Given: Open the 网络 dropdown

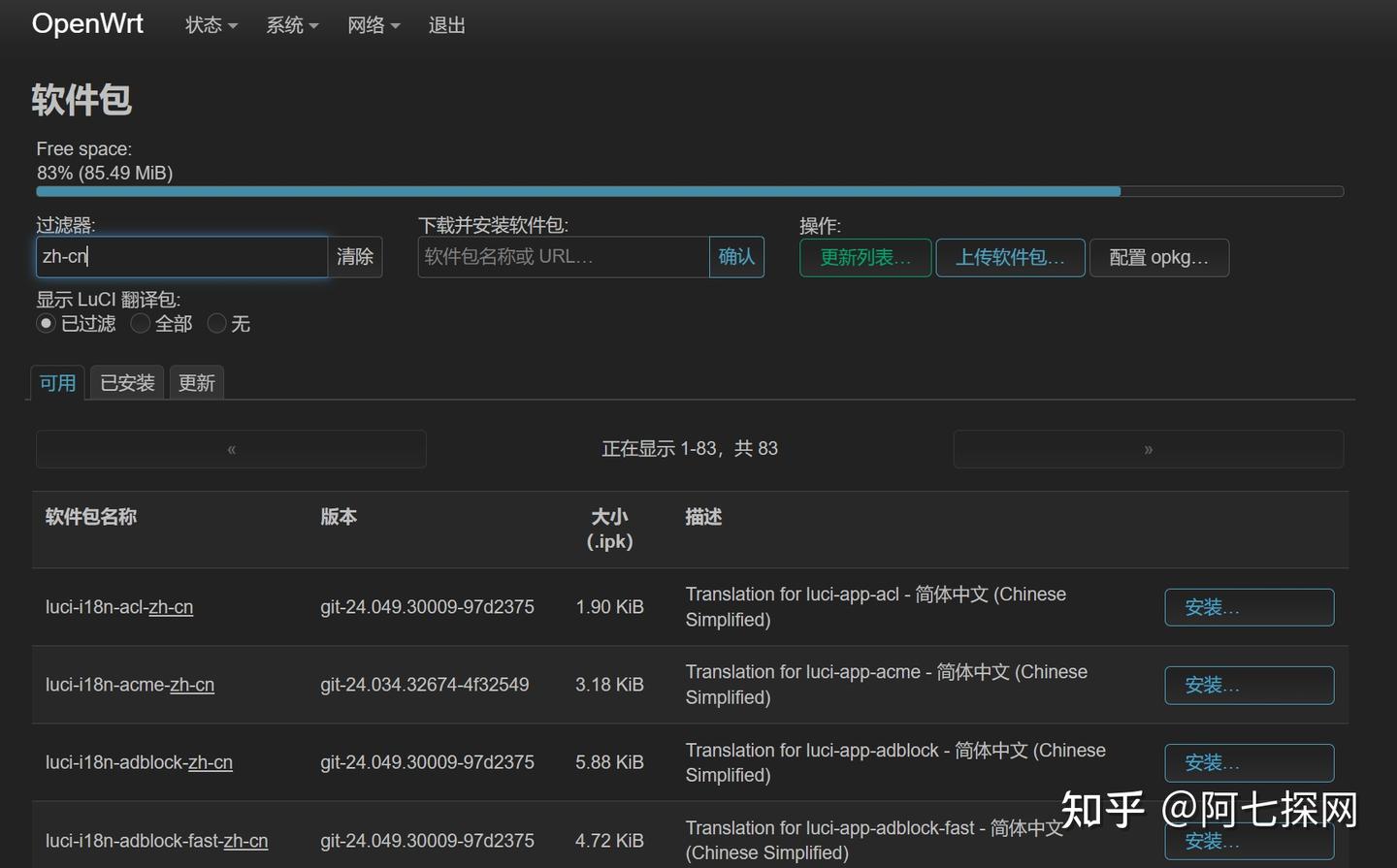Looking at the screenshot, I should pyautogui.click(x=372, y=25).
